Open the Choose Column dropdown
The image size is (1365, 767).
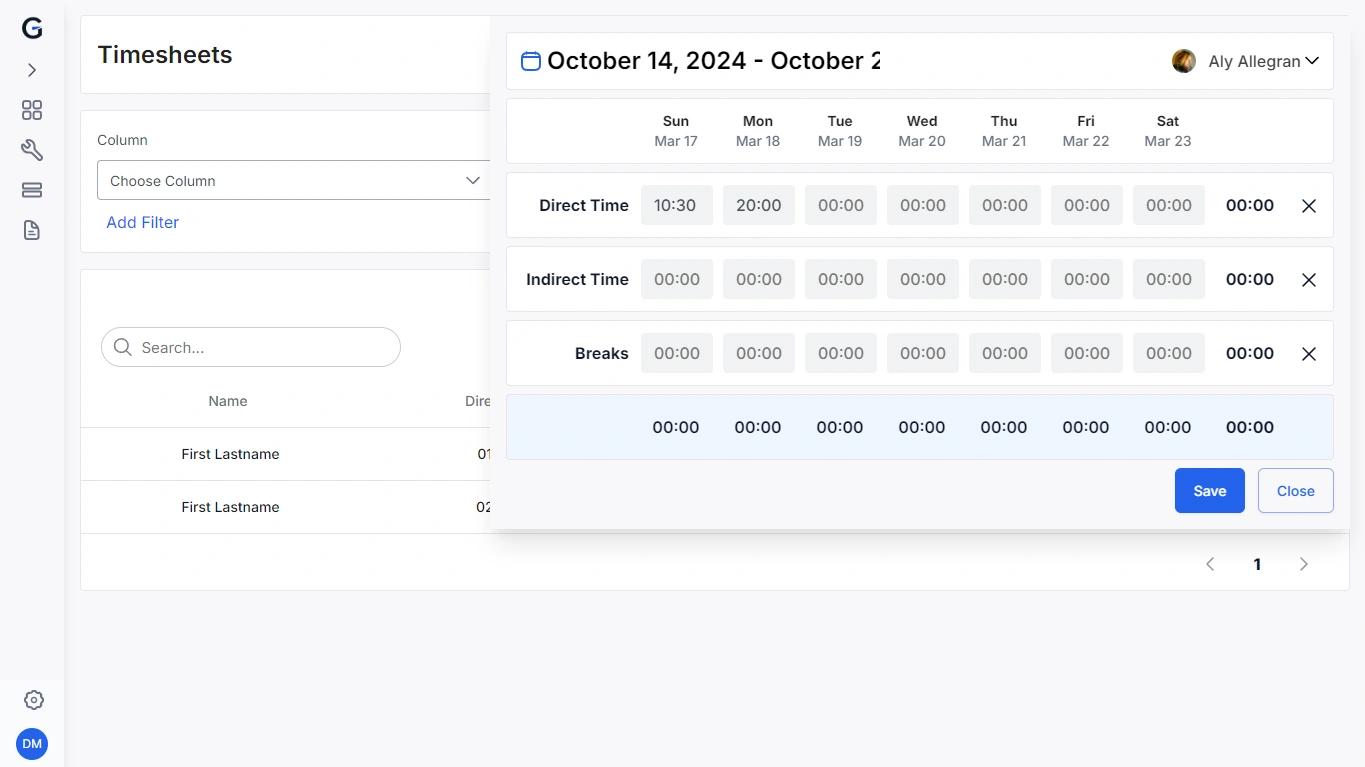pos(294,181)
